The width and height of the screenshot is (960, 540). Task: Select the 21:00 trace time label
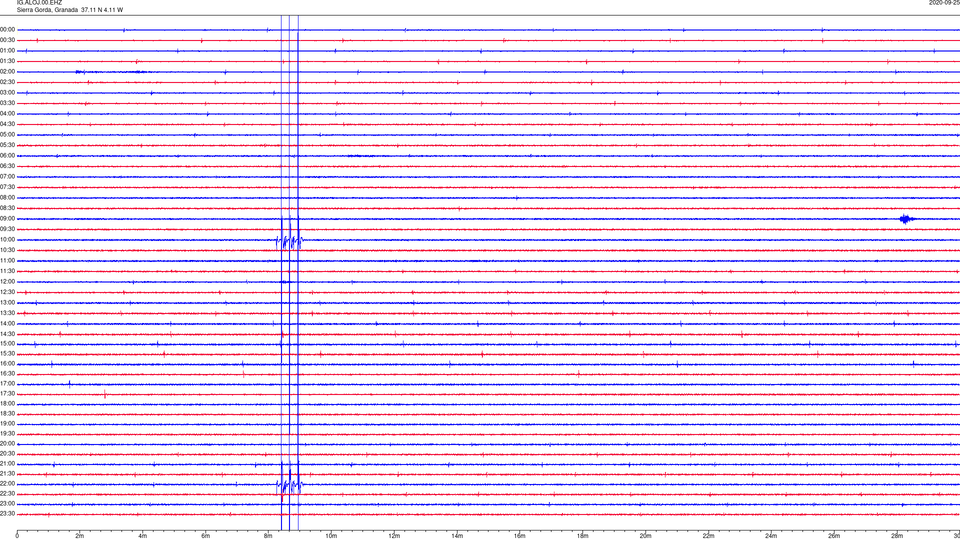click(8, 464)
